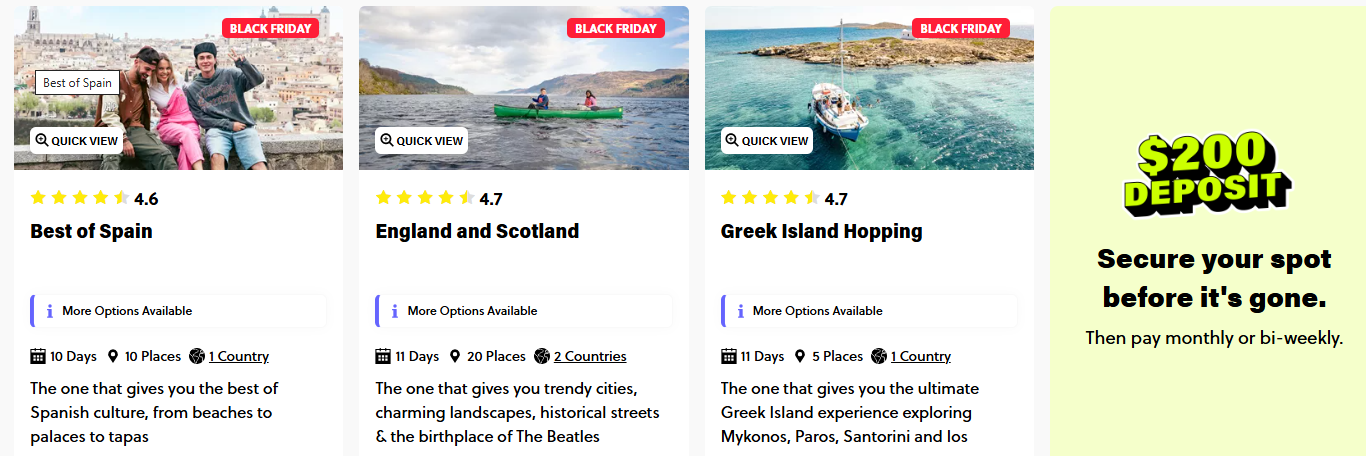1366x456 pixels.
Task: Open Quick View for Best of Spain
Action: pyautogui.click(x=77, y=141)
